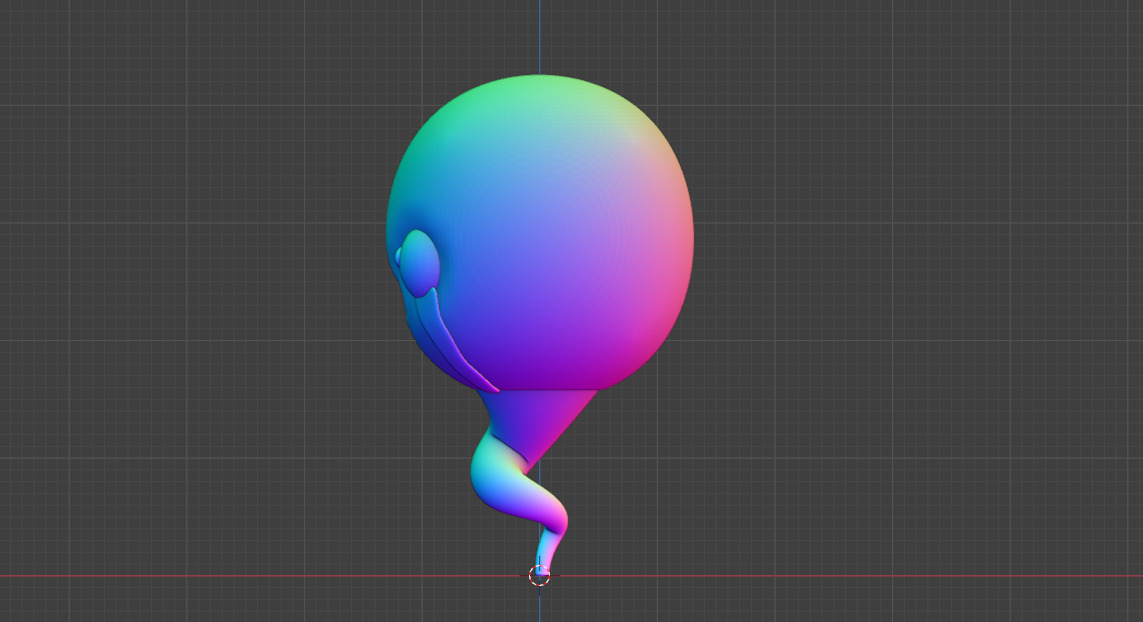The width and height of the screenshot is (1143, 622).
Task: Click the 3D cursor at the origin
Action: pos(539,575)
